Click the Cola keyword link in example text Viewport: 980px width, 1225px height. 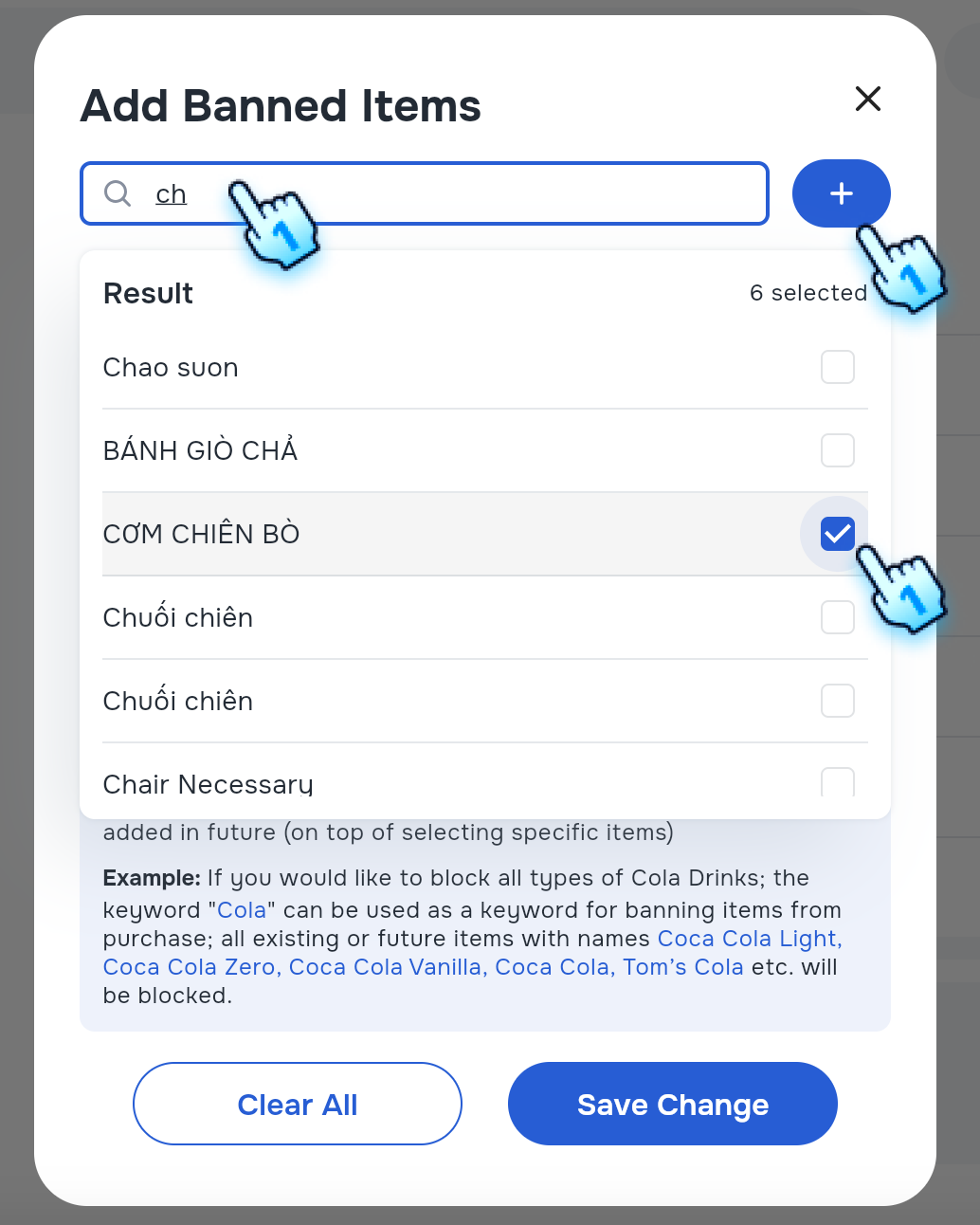point(242,909)
